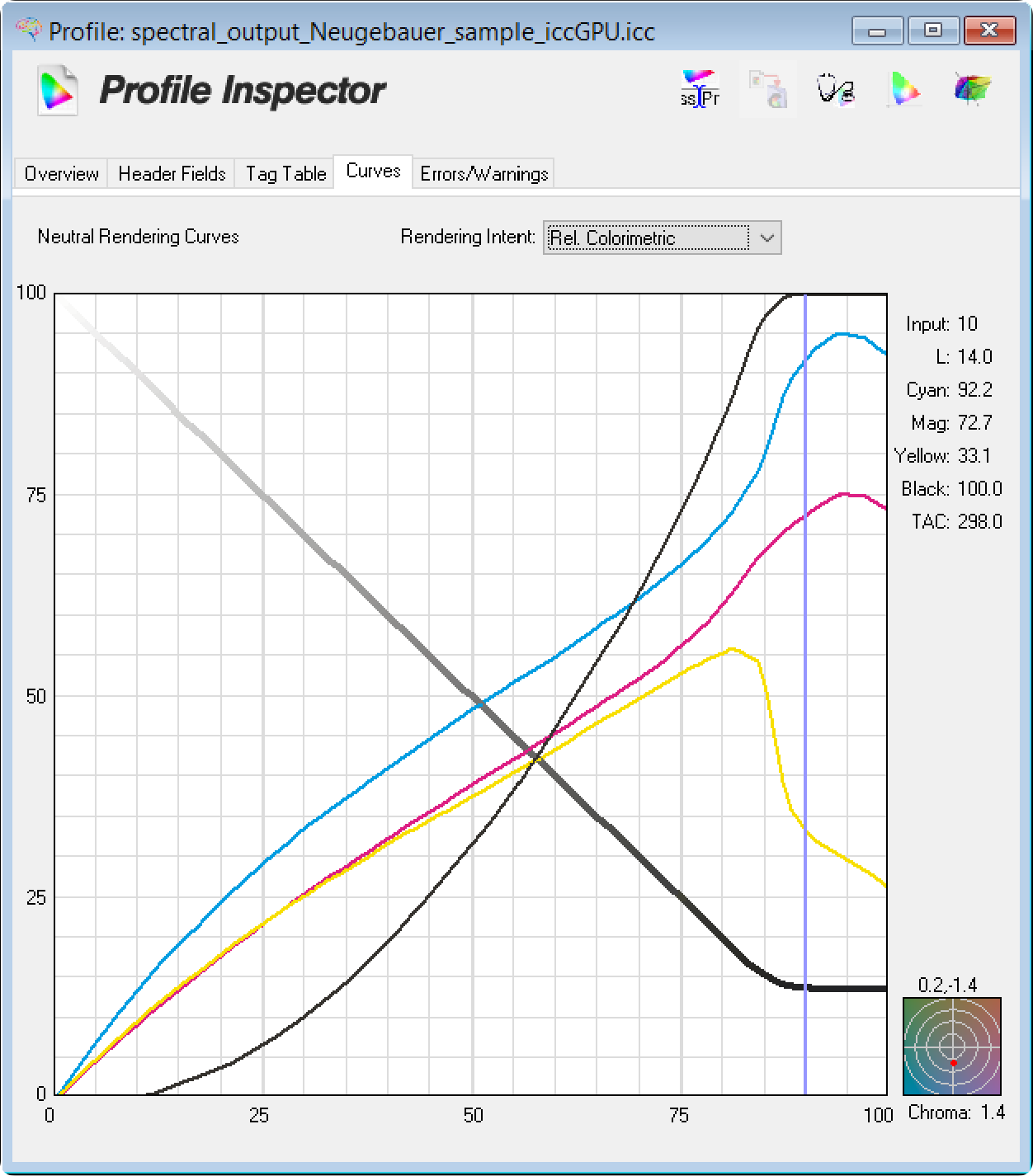Click the chroma target crosshair indicator
Viewport: 1033px width, 1176px height.
click(x=952, y=1046)
